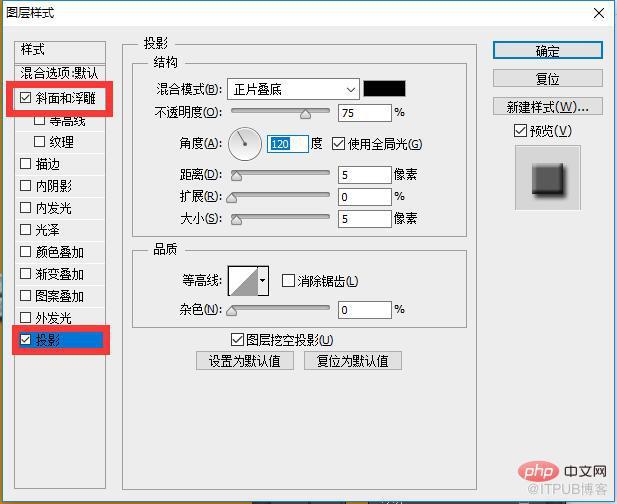The image size is (617, 504).
Task: Enable the 光泽 checkbox
Action: (x=26, y=230)
